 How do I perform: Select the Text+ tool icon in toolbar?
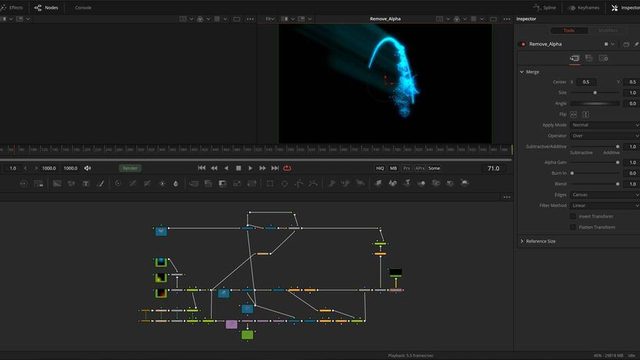(x=86, y=184)
